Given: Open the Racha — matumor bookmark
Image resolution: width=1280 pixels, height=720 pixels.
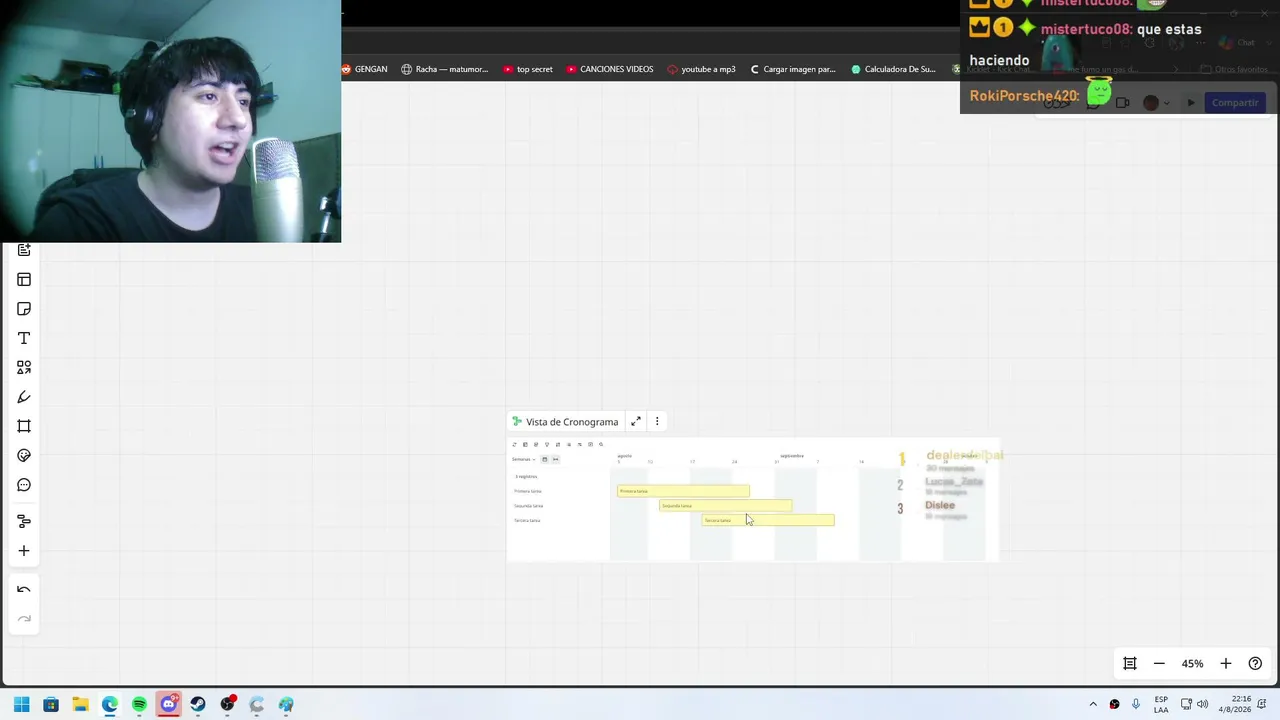Looking at the screenshot, I should click(445, 69).
